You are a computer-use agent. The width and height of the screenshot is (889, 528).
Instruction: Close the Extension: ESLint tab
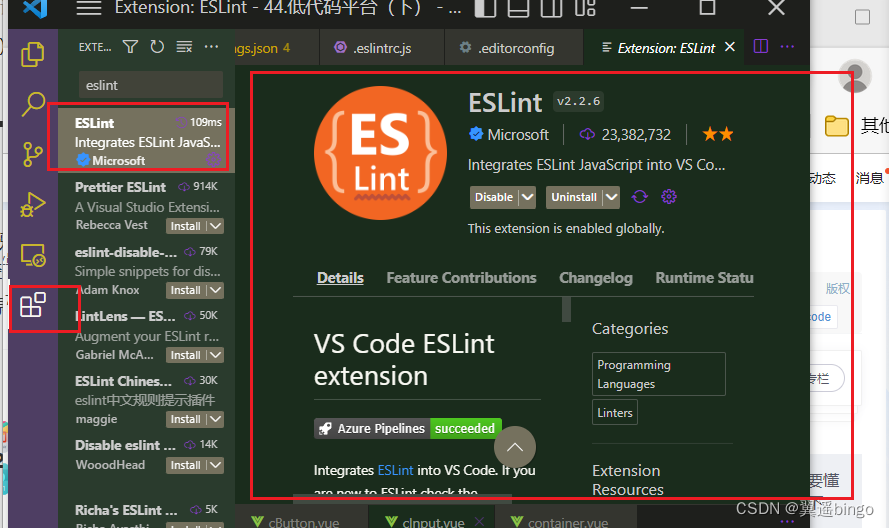pyautogui.click(x=730, y=47)
